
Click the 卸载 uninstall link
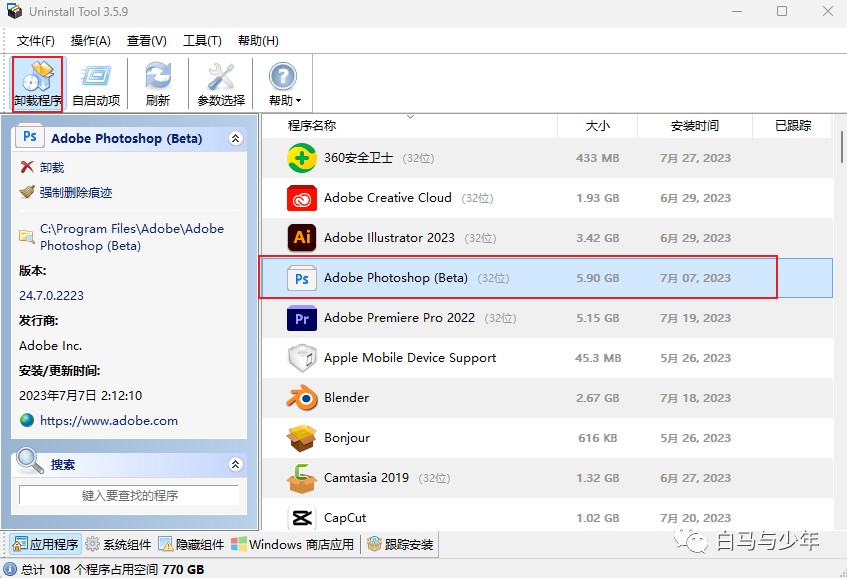pos(52,167)
